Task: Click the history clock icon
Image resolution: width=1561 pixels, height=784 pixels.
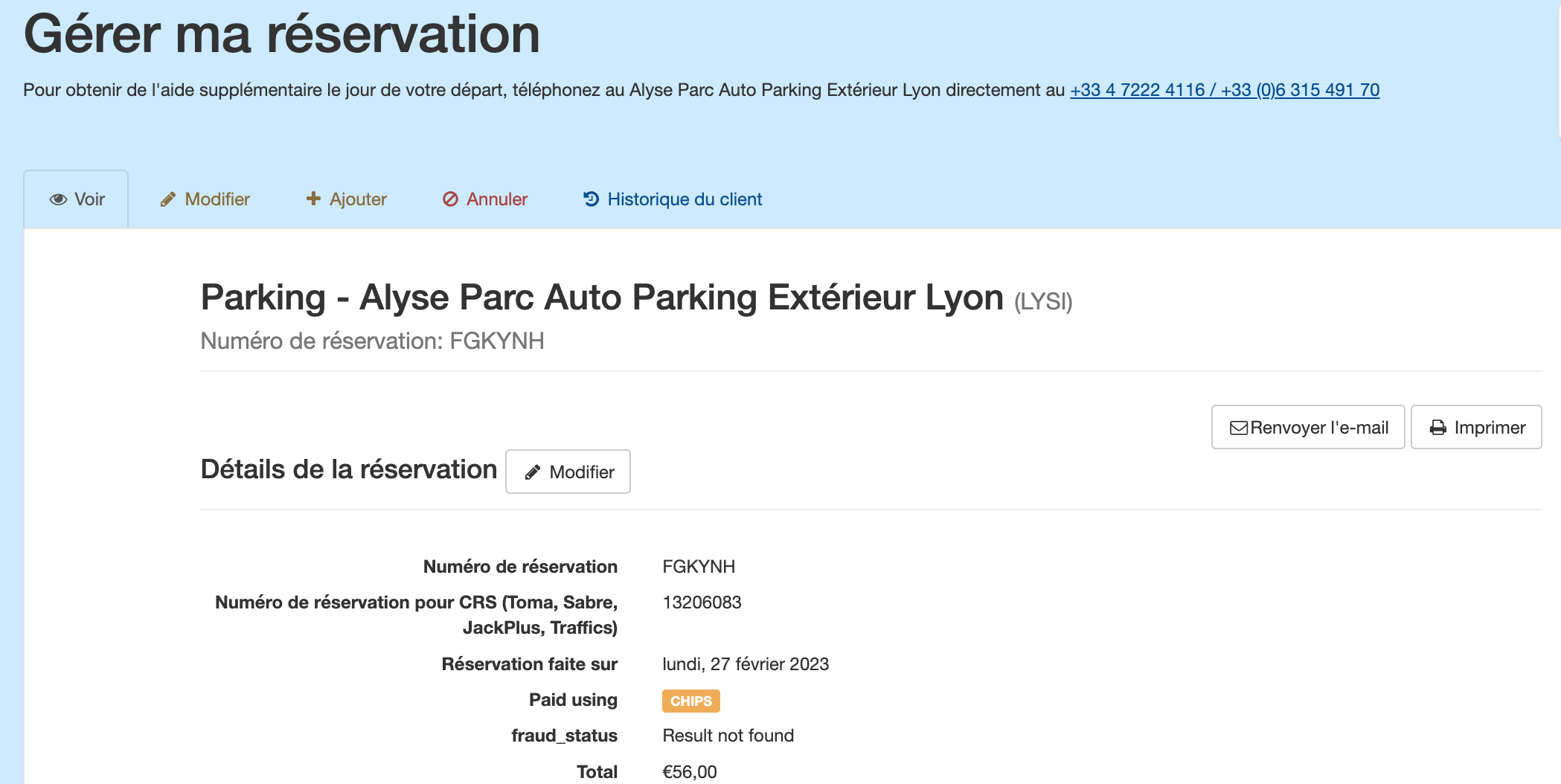Action: tap(591, 199)
